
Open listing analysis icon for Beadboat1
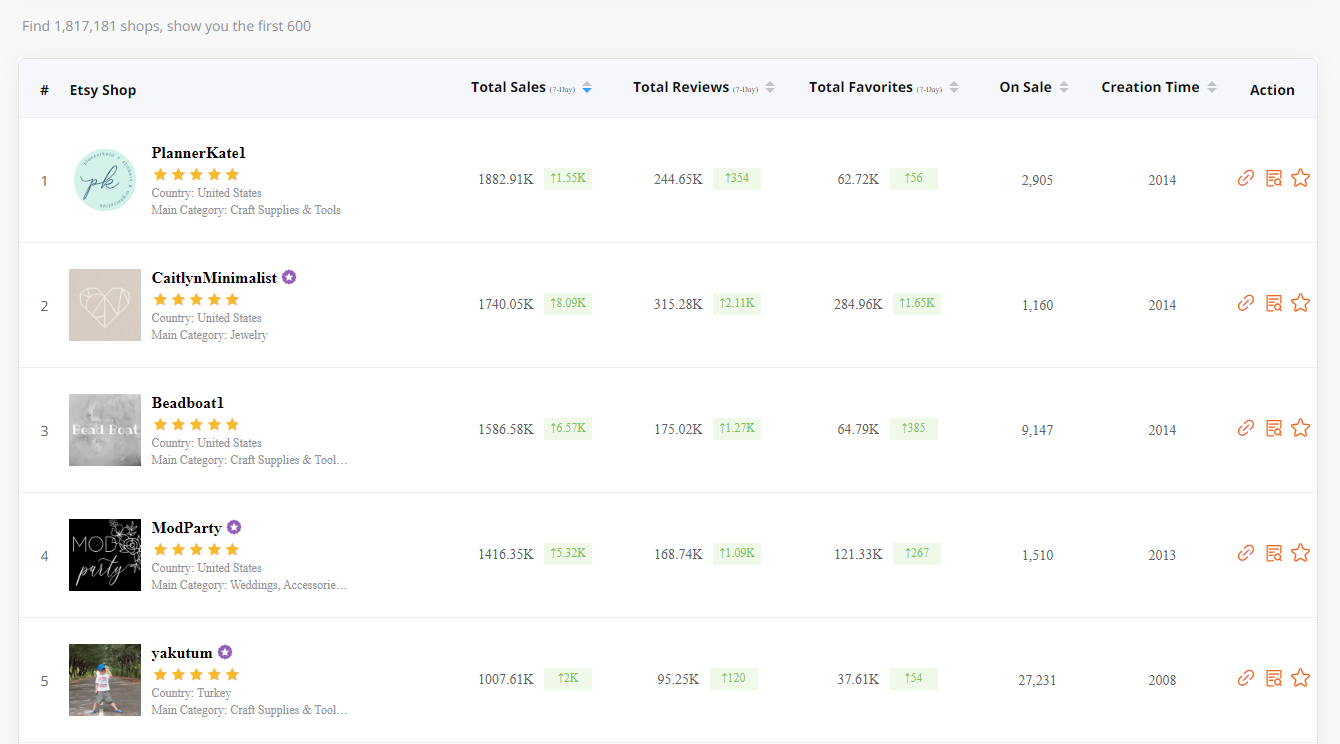[x=1273, y=427]
